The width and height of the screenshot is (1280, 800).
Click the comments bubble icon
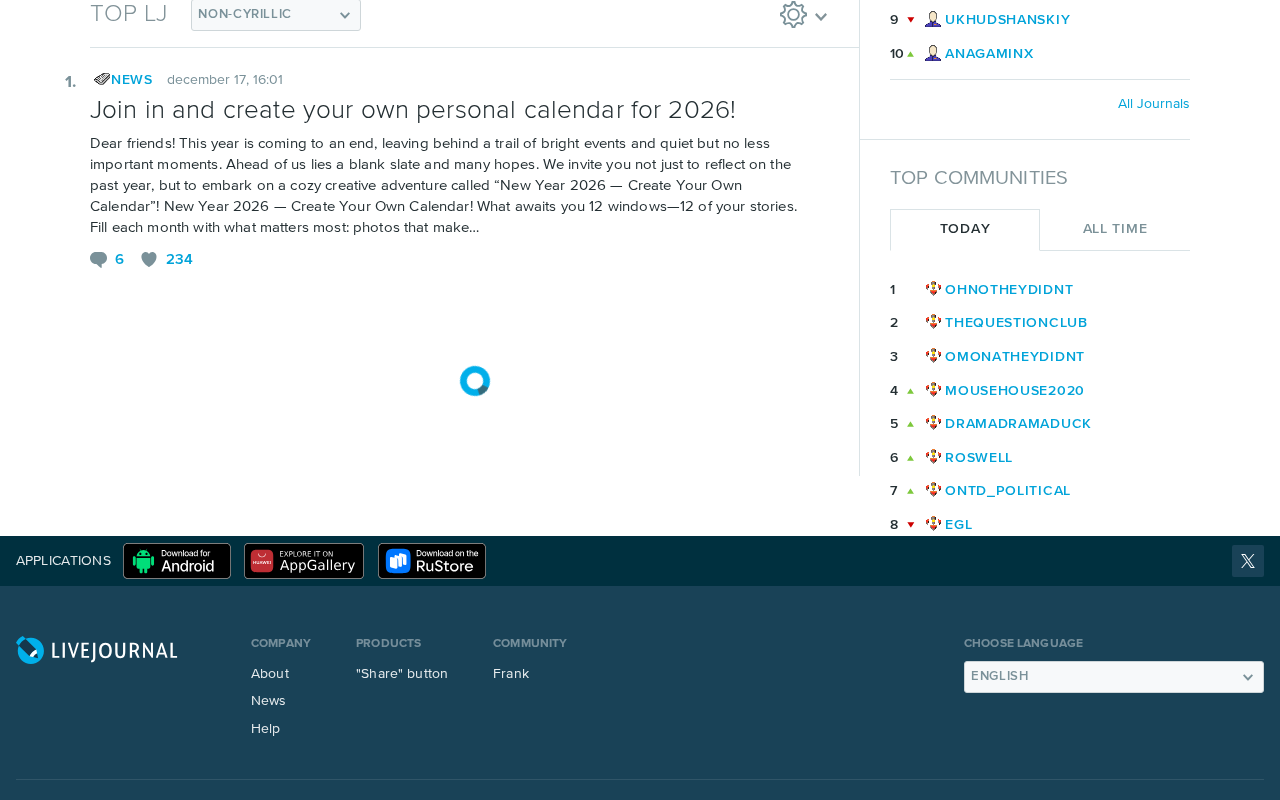tap(98, 260)
